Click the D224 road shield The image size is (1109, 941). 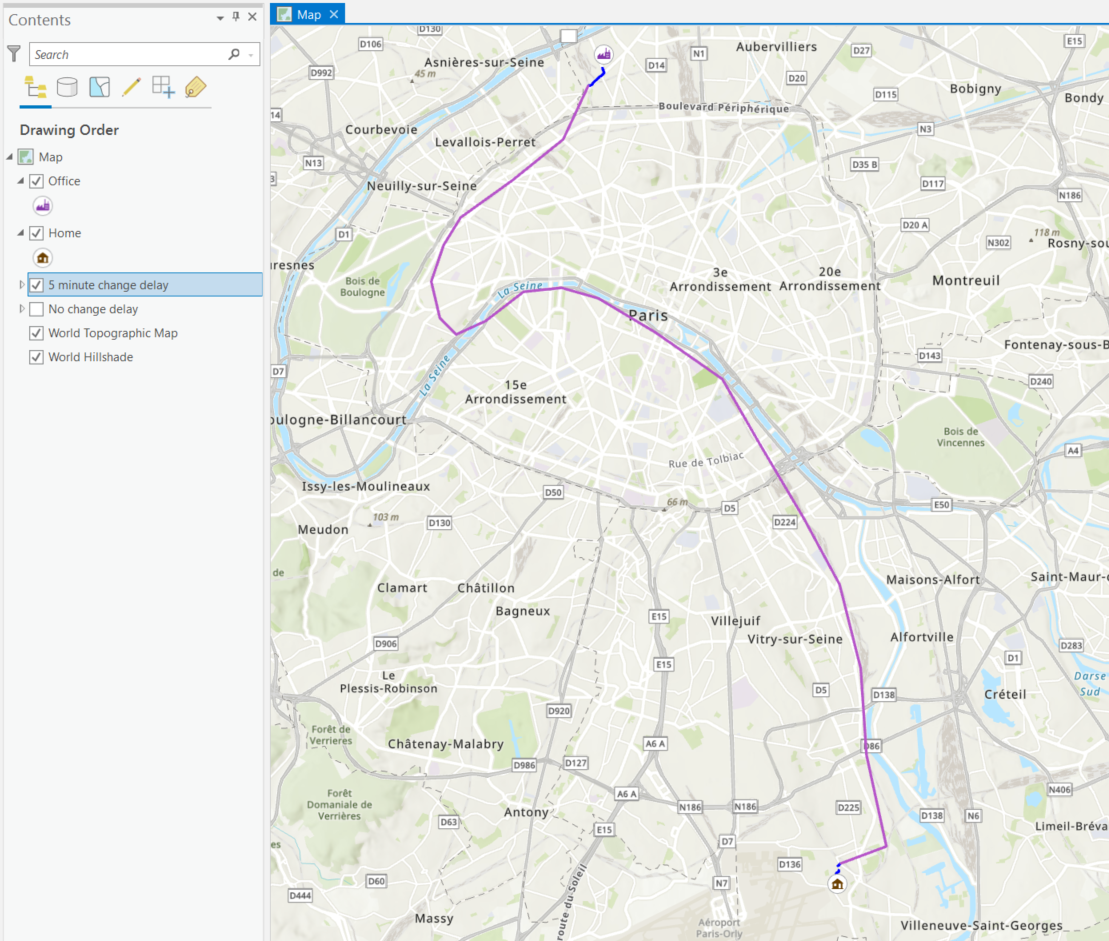pyautogui.click(x=784, y=522)
